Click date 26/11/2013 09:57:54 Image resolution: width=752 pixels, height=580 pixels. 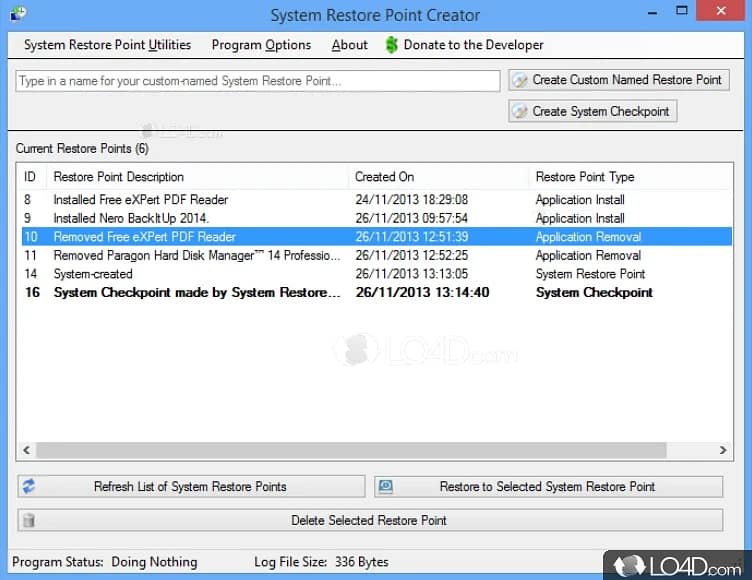(x=411, y=218)
